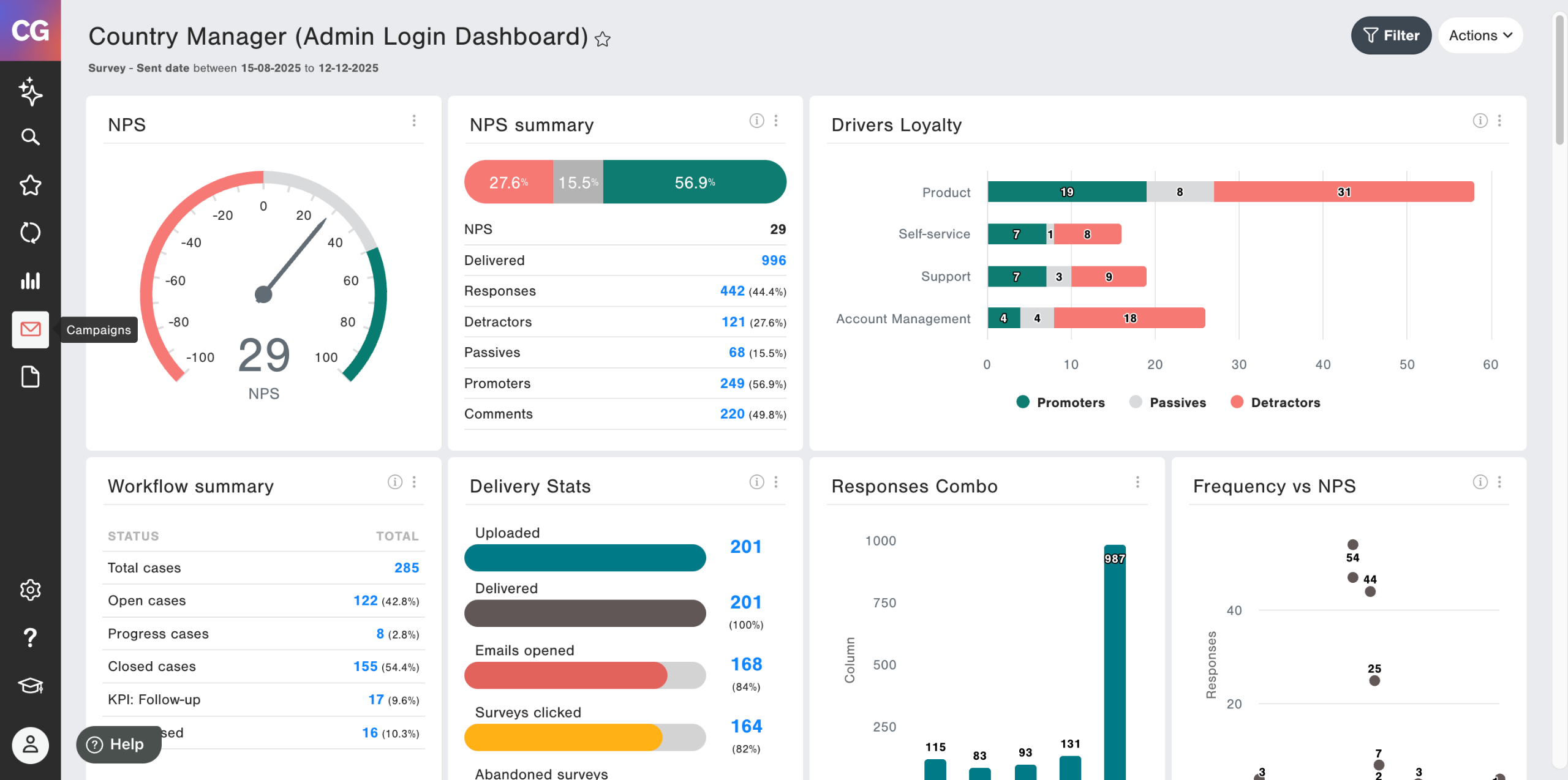Open Campaigns envelope icon
Screen dimensions: 1568x780
tap(30, 329)
